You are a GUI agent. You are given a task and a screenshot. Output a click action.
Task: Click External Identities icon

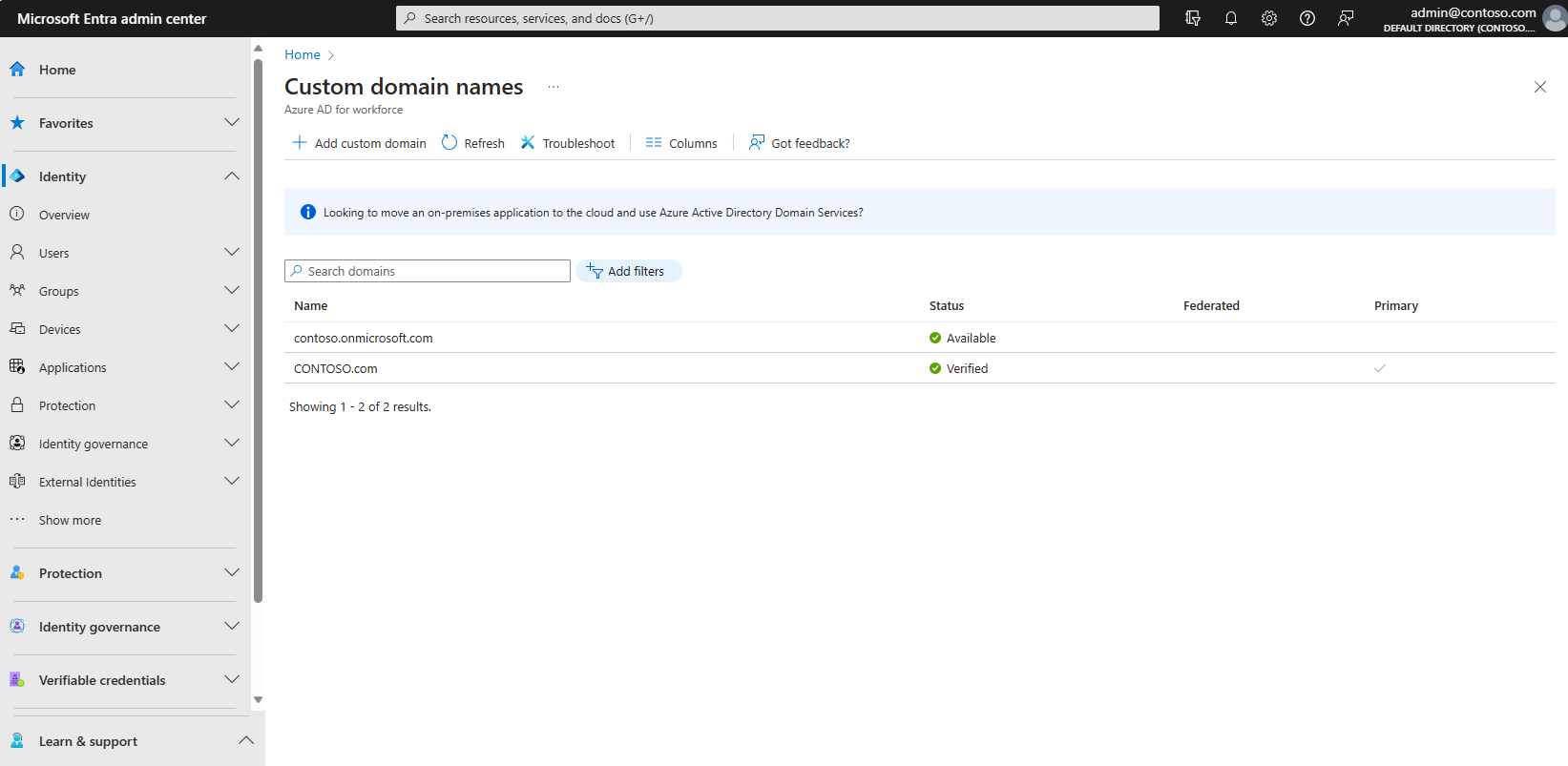click(17, 481)
